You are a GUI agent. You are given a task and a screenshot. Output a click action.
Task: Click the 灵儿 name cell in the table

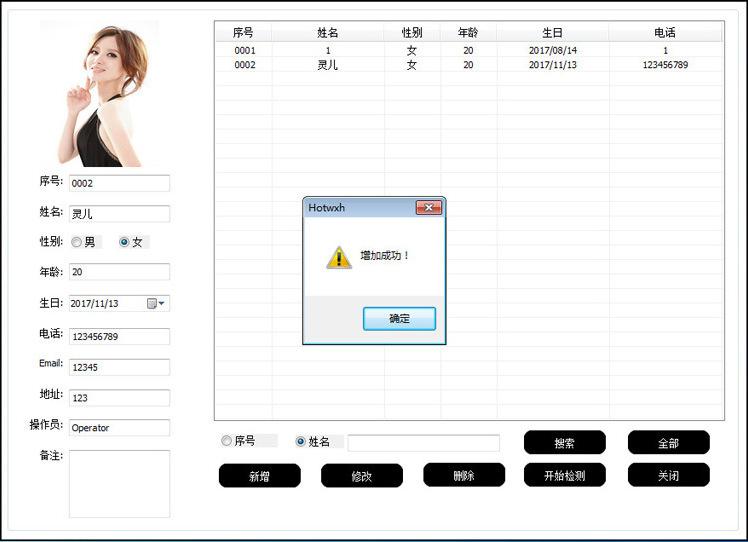pyautogui.click(x=328, y=64)
